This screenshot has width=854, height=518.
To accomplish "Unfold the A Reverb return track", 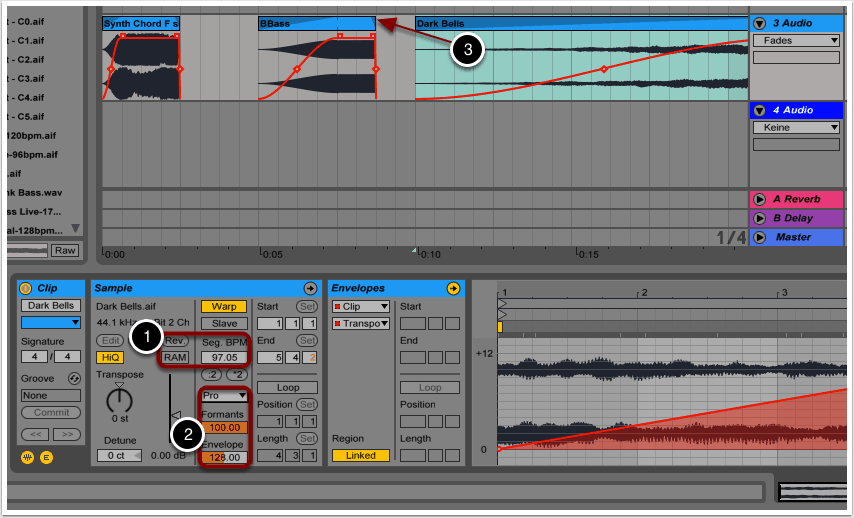I will coord(759,199).
